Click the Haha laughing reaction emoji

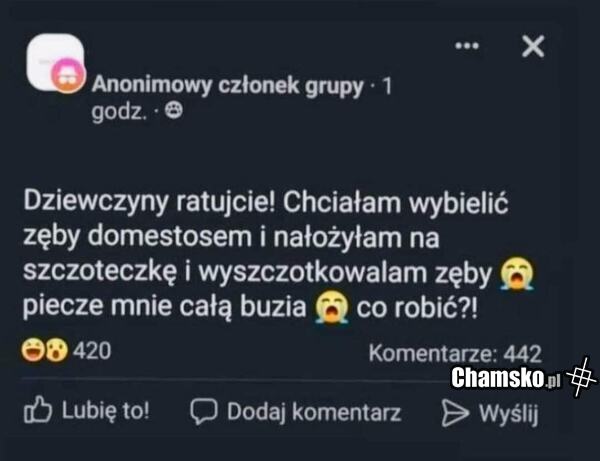coord(33,350)
